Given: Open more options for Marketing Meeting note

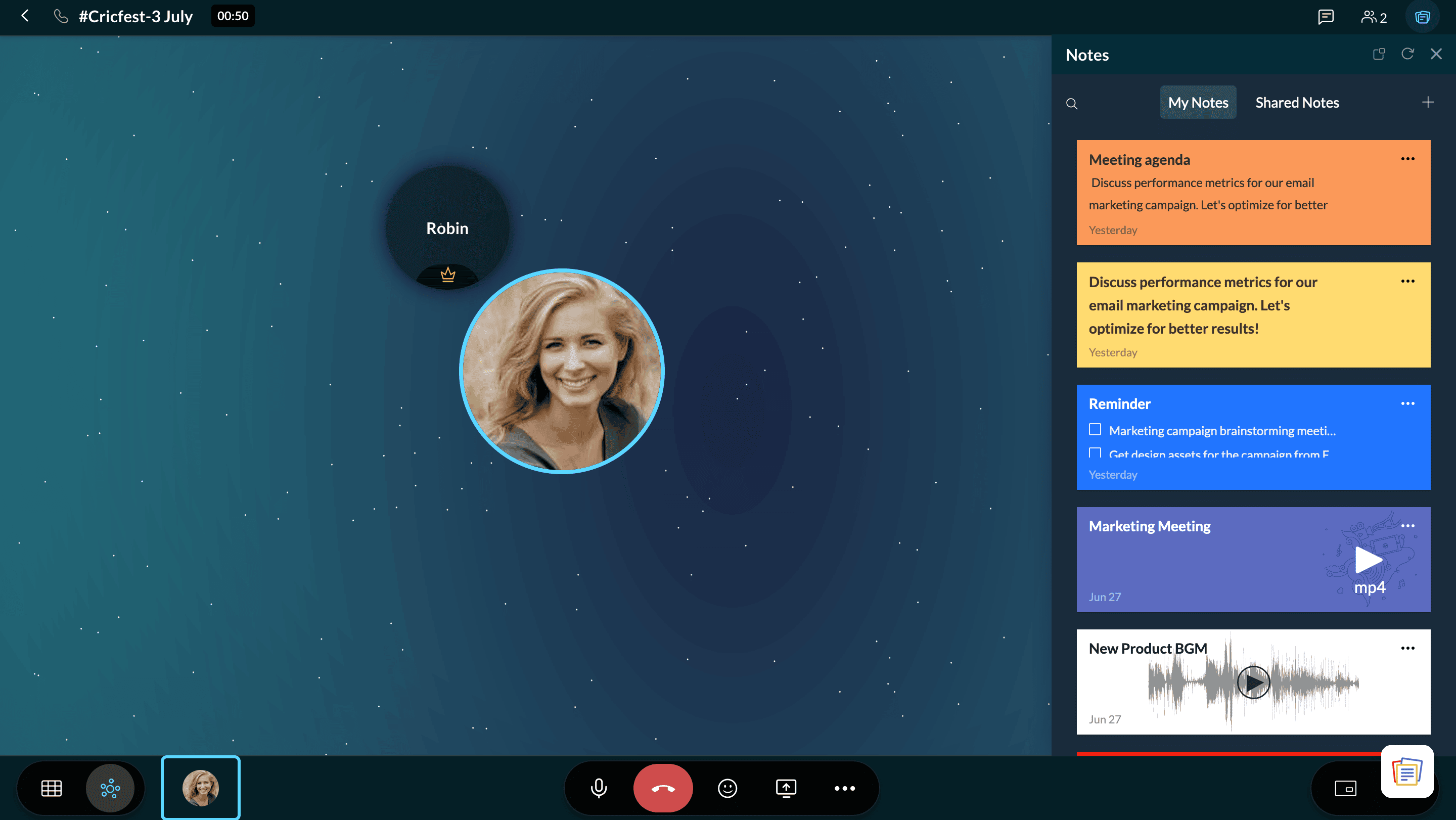Looking at the screenshot, I should [x=1407, y=526].
